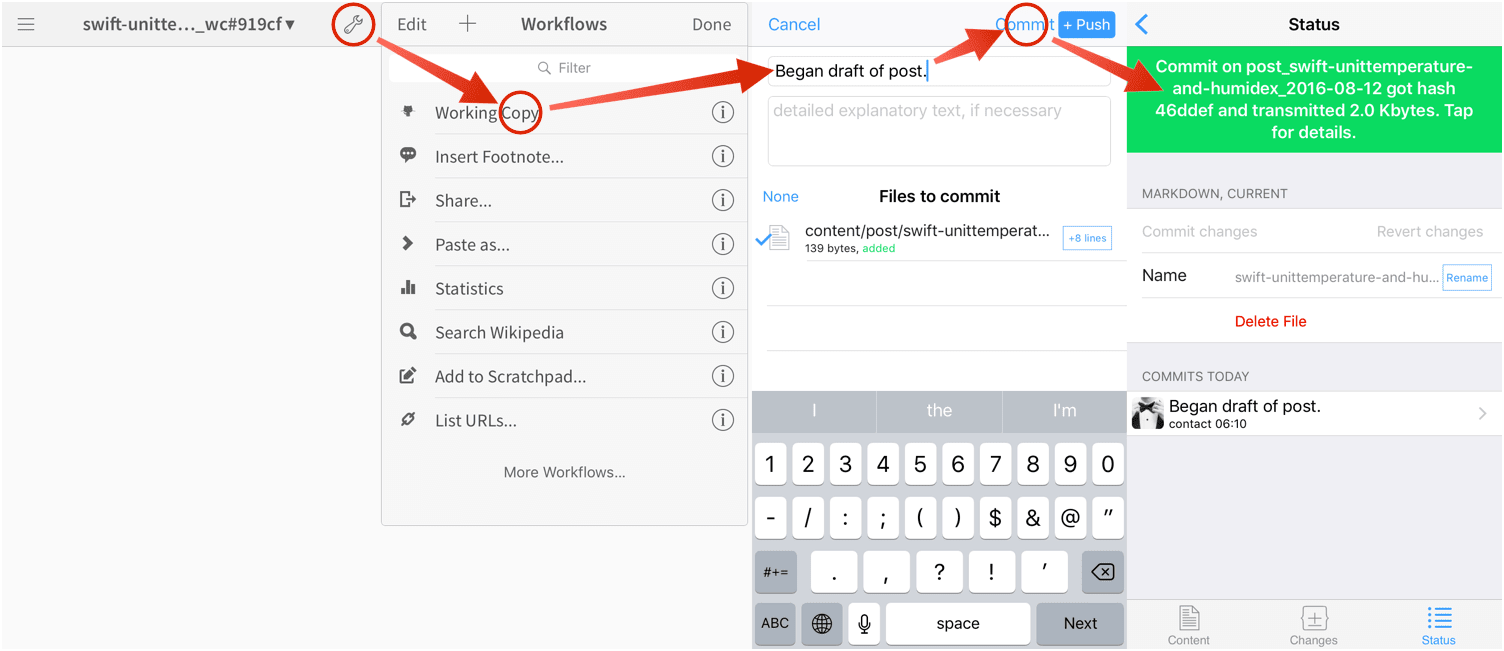Image resolution: width=1504 pixels, height=651 pixels.
Task: Tap the microphone dictation key
Action: (864, 623)
